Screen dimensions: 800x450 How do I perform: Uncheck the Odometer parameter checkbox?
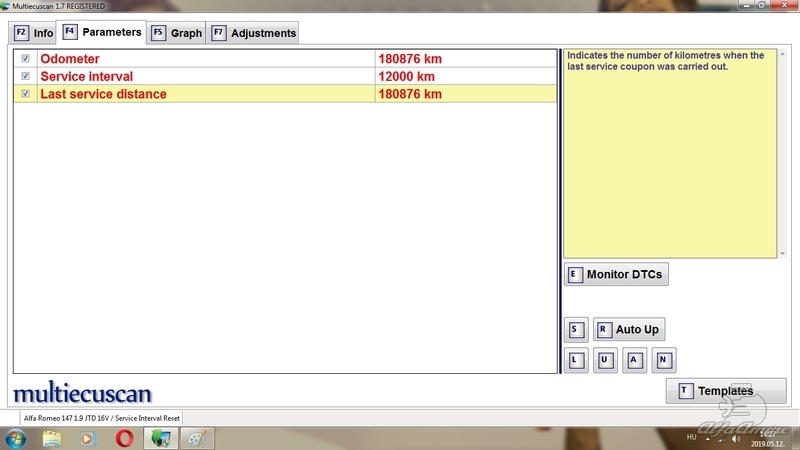coord(26,58)
